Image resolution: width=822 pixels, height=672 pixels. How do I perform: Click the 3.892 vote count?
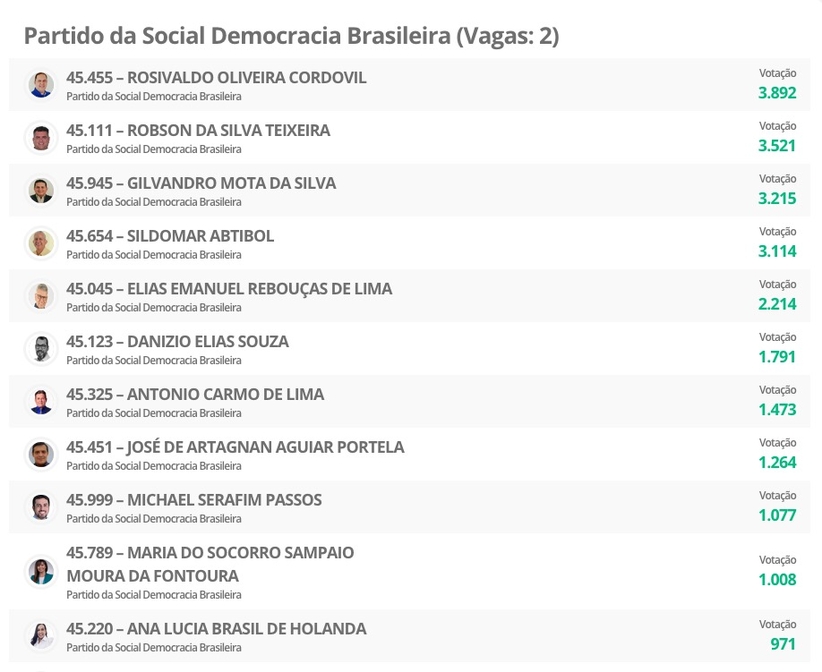click(777, 93)
